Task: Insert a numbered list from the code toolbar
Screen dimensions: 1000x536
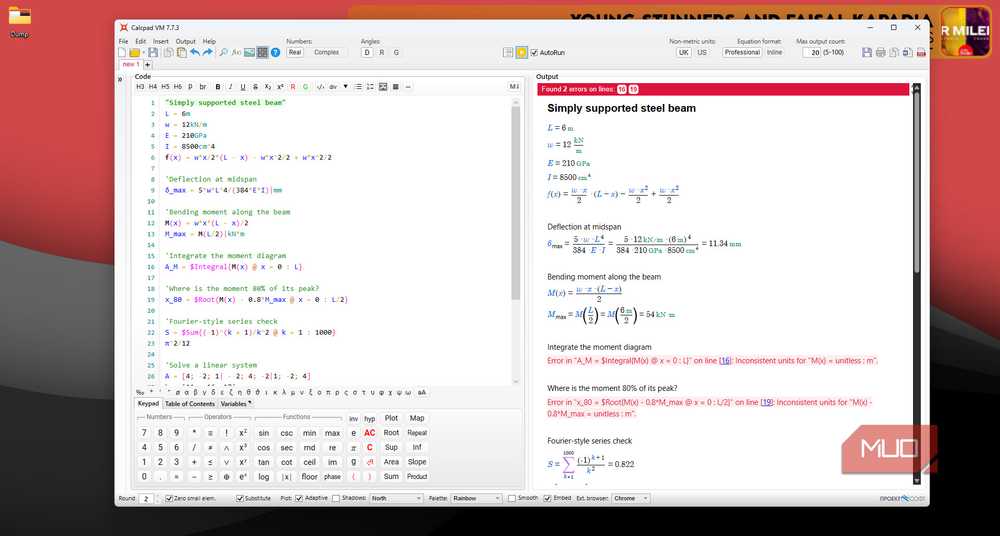Action: coord(370,87)
